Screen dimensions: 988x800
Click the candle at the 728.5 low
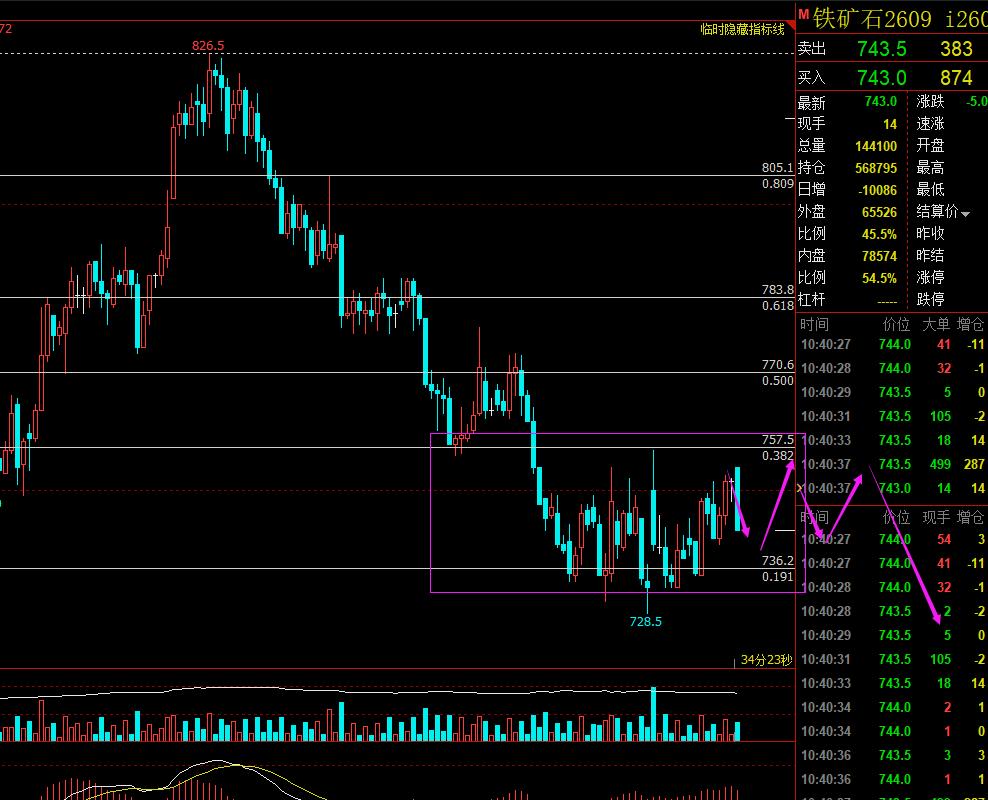(x=647, y=588)
